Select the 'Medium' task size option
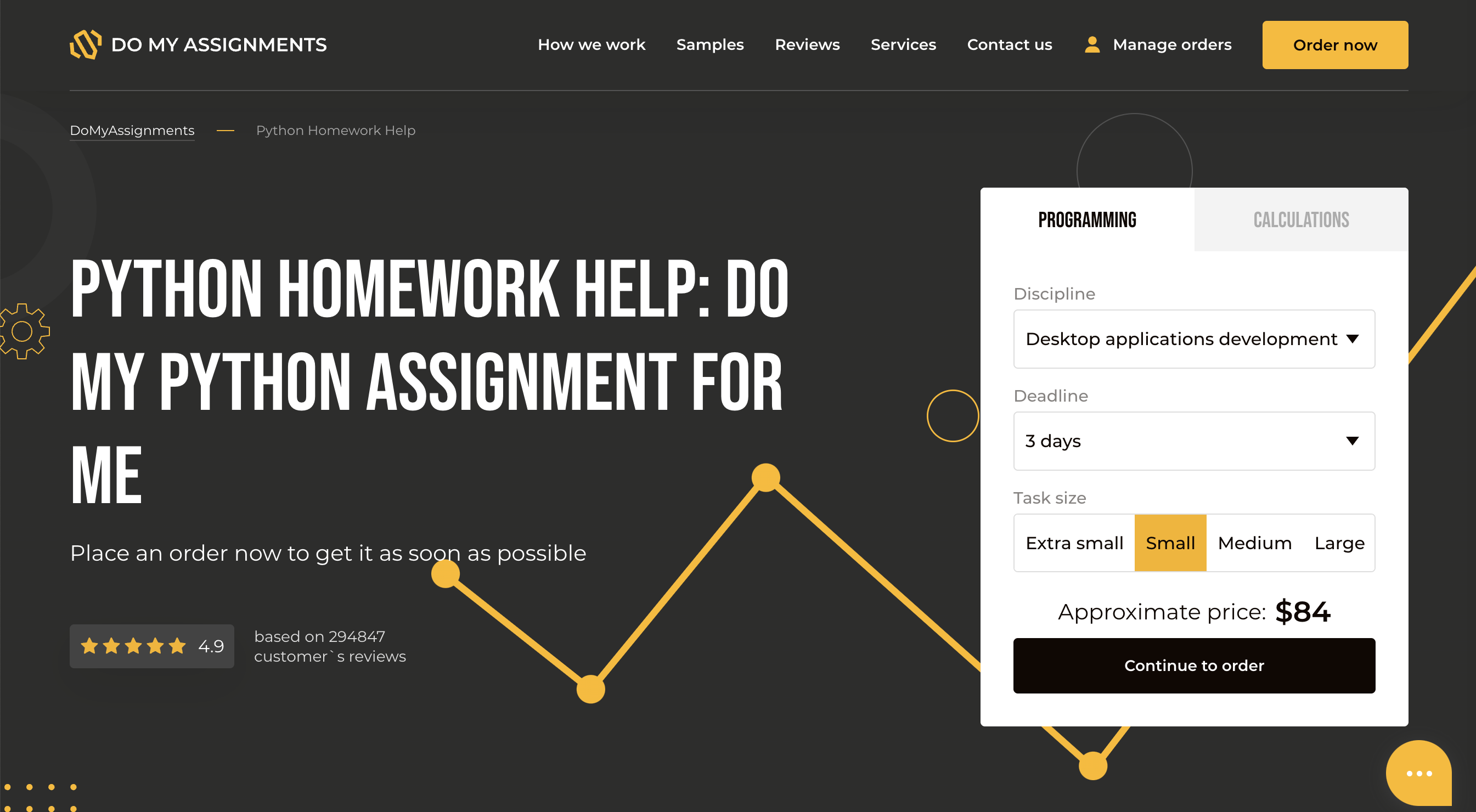Screen dimensions: 1476x812 1254,543
